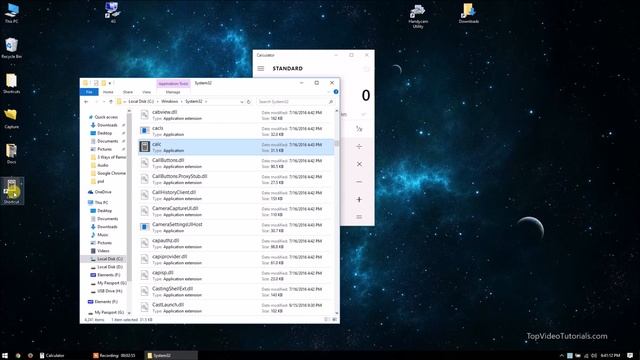The image size is (640, 360).
Task: Select the CastingShellExt.dll file
Action: pos(236,291)
